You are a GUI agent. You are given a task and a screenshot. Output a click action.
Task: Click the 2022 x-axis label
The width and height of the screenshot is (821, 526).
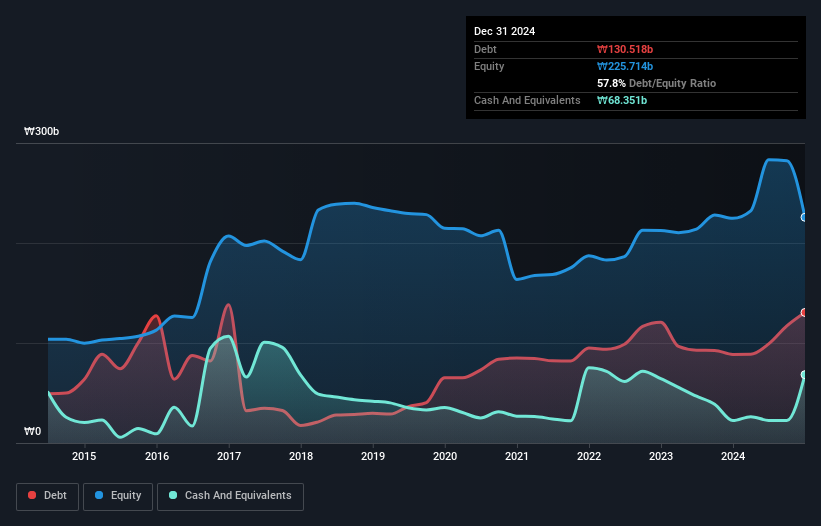click(x=589, y=456)
